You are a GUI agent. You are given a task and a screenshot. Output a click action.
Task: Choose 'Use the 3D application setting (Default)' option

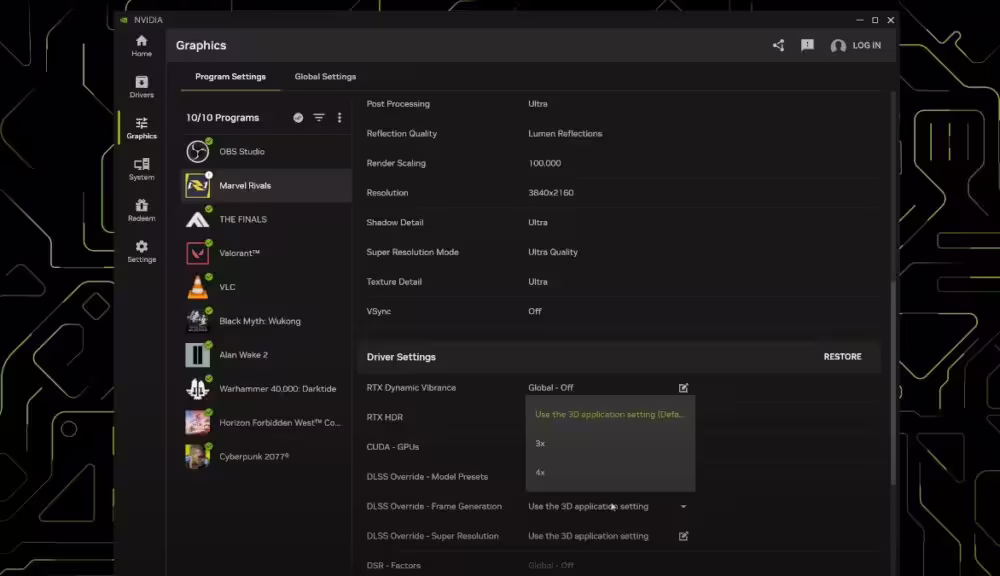click(x=610, y=415)
